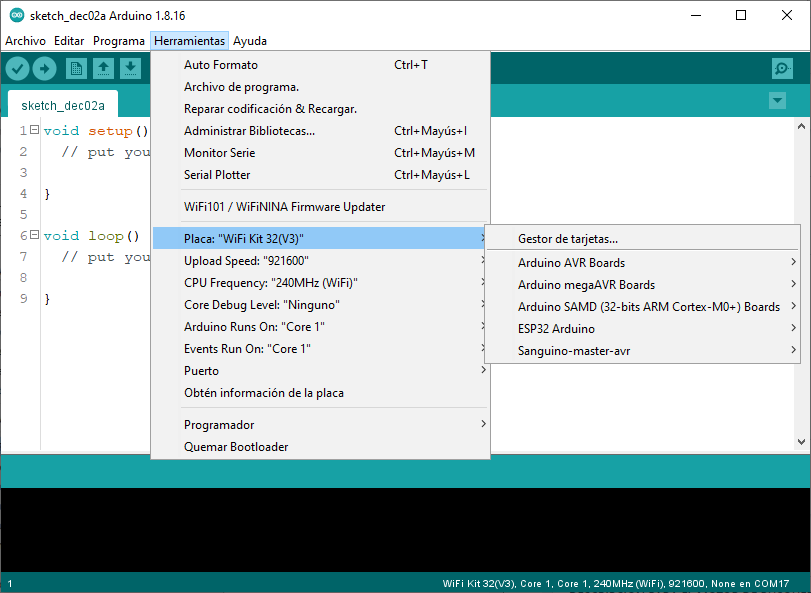Click the Upload arrow toolbar button
The image size is (811, 593).
pyautogui.click(x=44, y=68)
